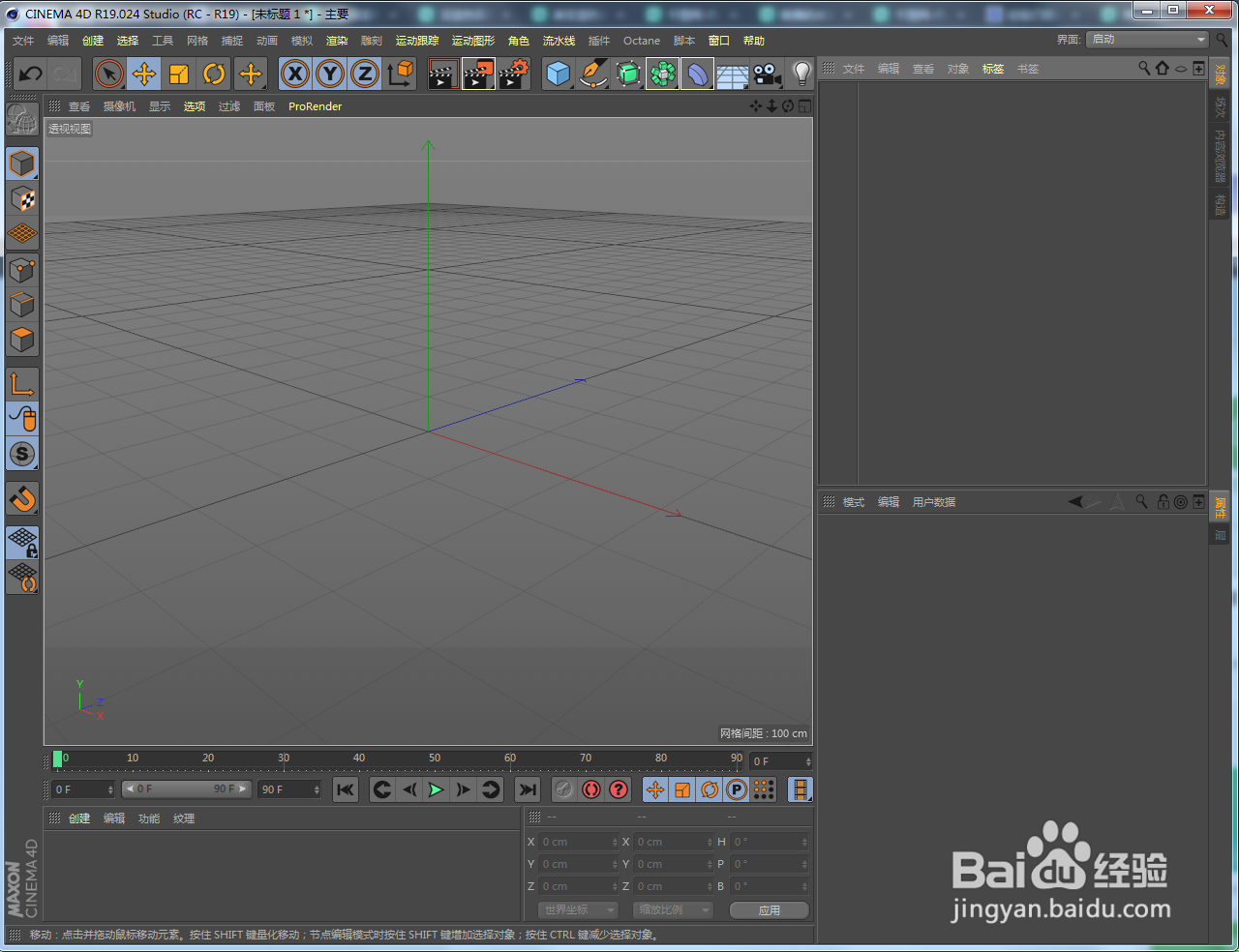Click the position X 0 cm field
The height and width of the screenshot is (952, 1239).
(x=579, y=842)
